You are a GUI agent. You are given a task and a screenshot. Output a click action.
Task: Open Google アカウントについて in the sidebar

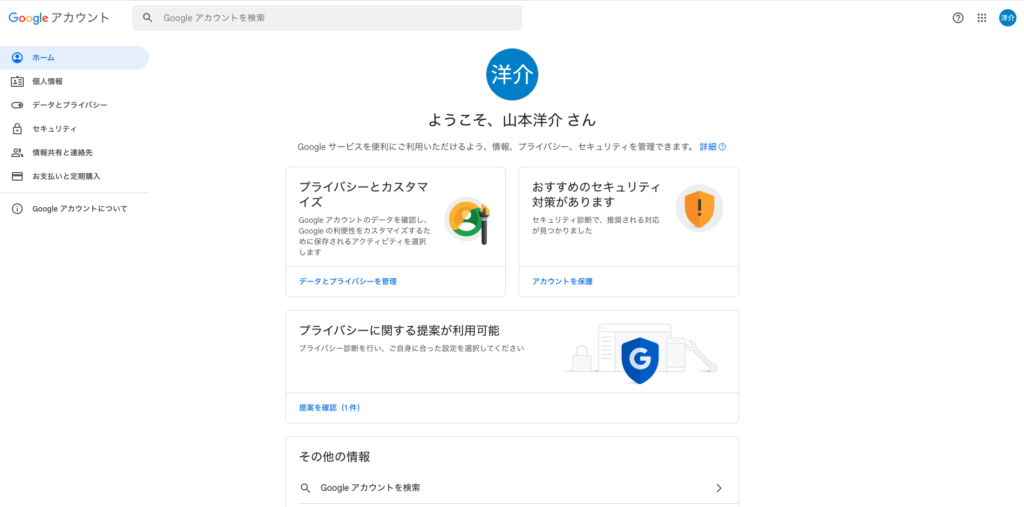74,209
